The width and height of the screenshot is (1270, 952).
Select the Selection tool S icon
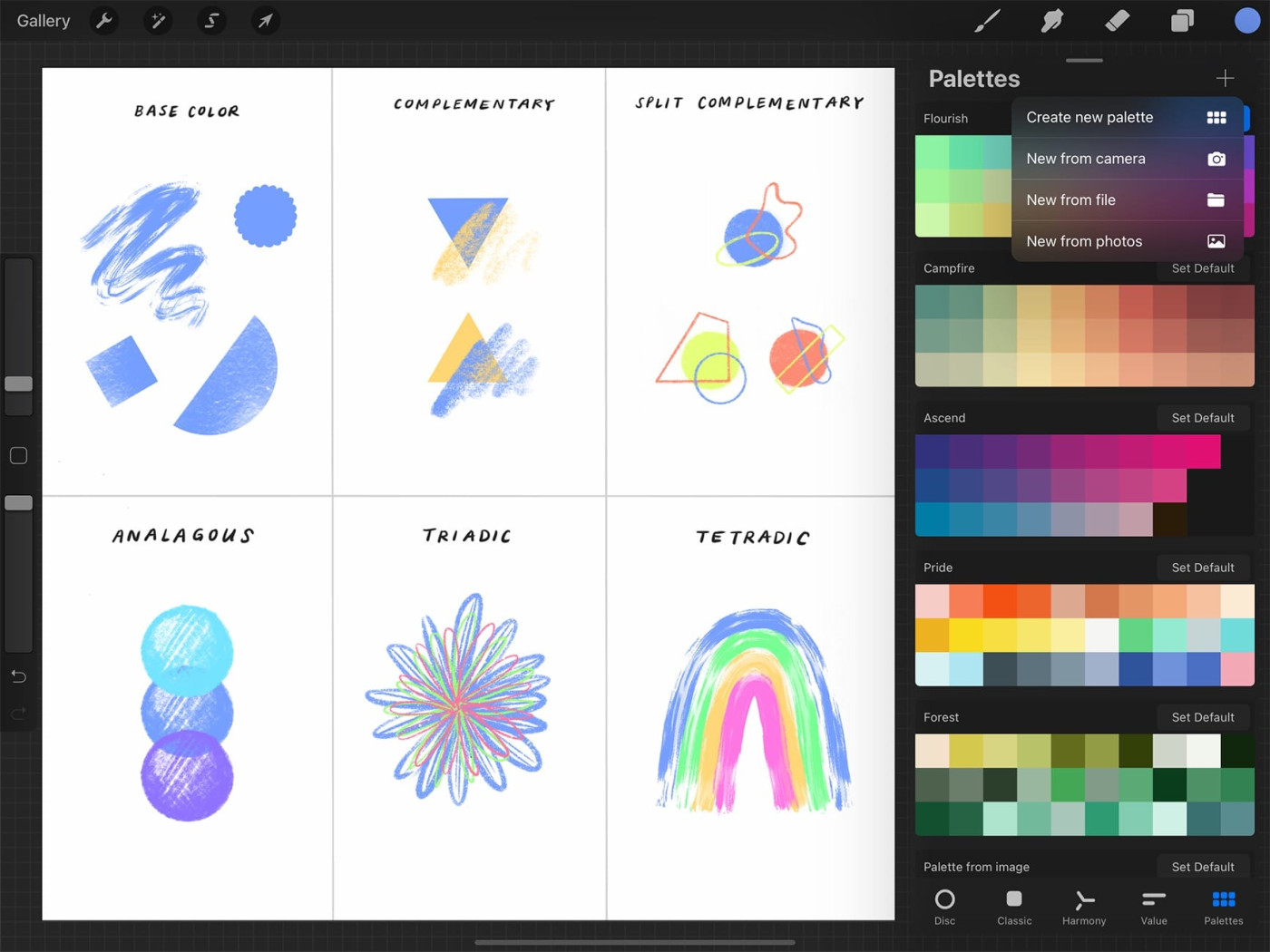point(211,20)
